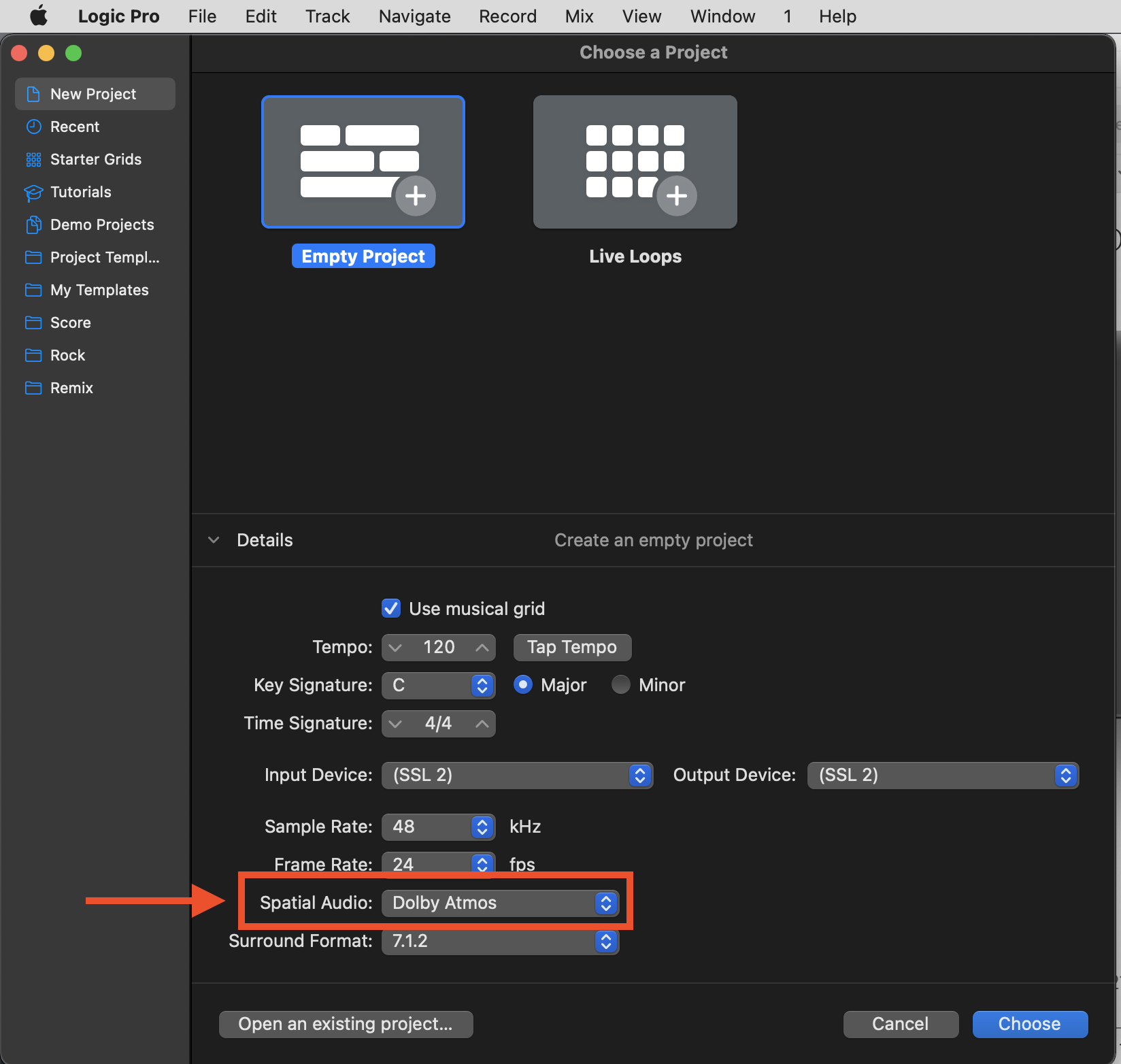Screen dimensions: 1121x1064
Task: Select Recent in the sidebar
Action: pos(95,127)
